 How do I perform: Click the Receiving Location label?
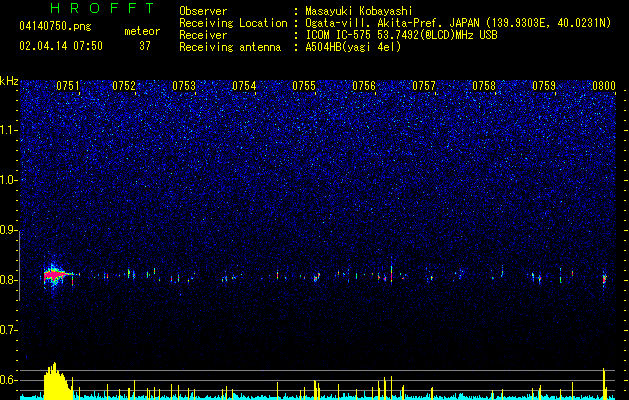pos(233,23)
